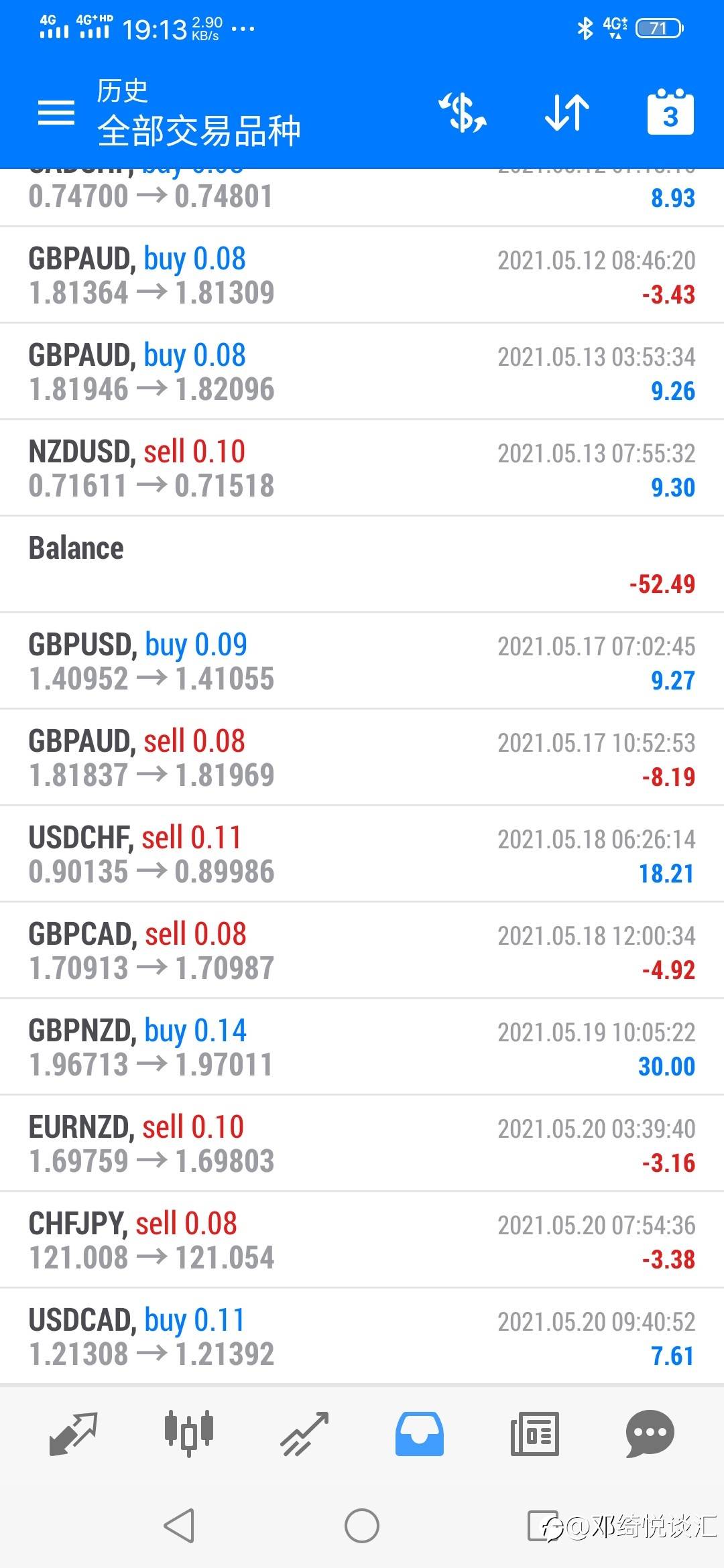Open the 全部交易品种 symbol selector
Image resolution: width=724 pixels, height=1568 pixels.
tap(198, 131)
